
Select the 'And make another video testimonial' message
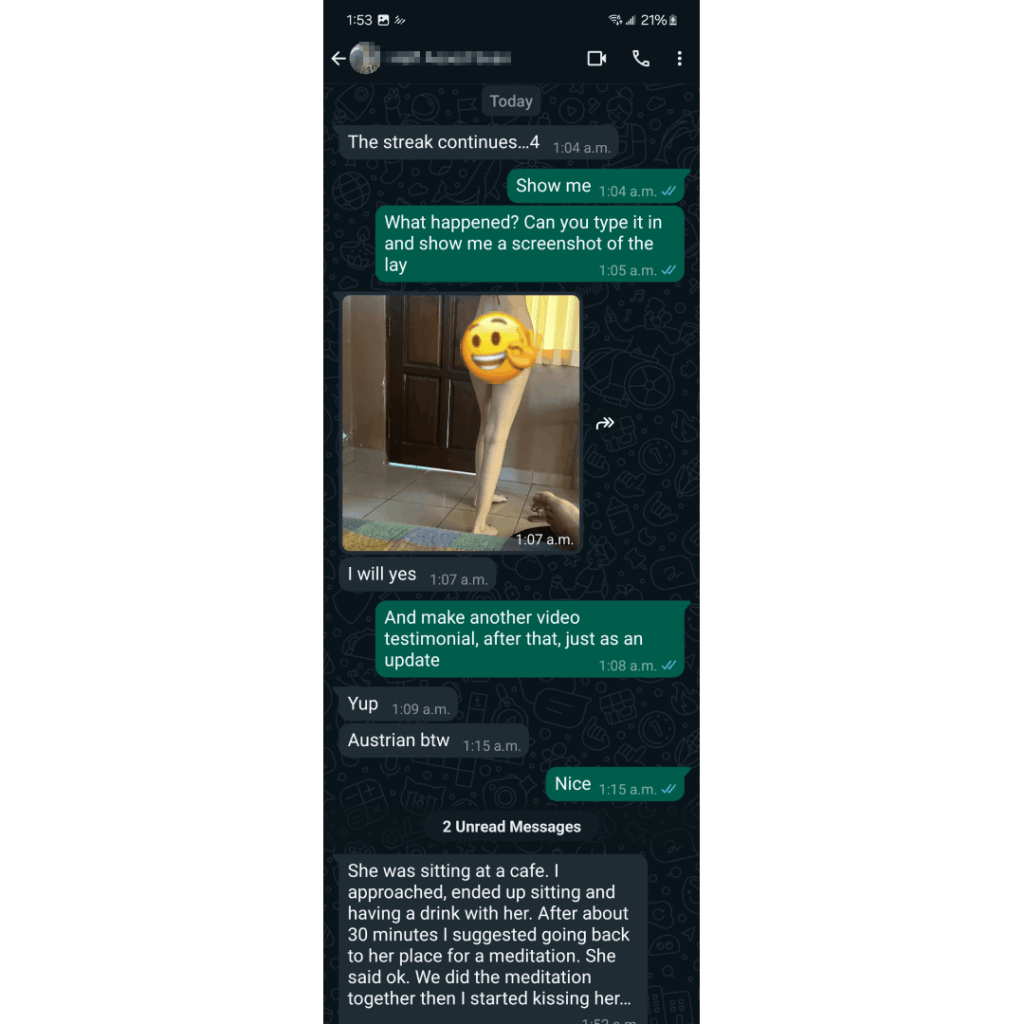point(530,639)
